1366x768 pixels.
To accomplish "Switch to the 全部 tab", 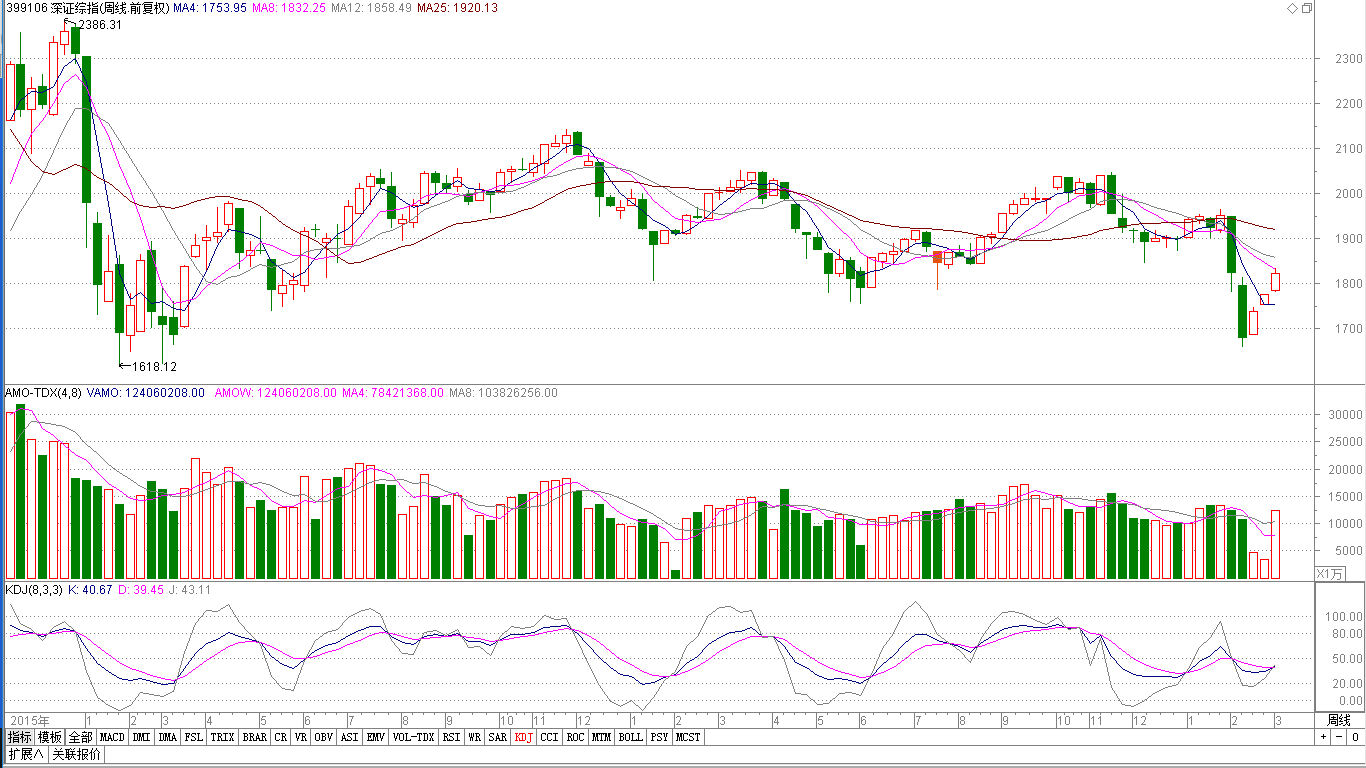I will [x=81, y=737].
